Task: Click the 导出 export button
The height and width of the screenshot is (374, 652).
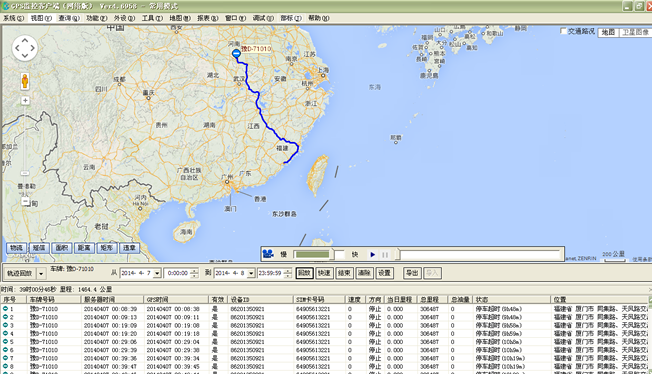Action: 412,273
